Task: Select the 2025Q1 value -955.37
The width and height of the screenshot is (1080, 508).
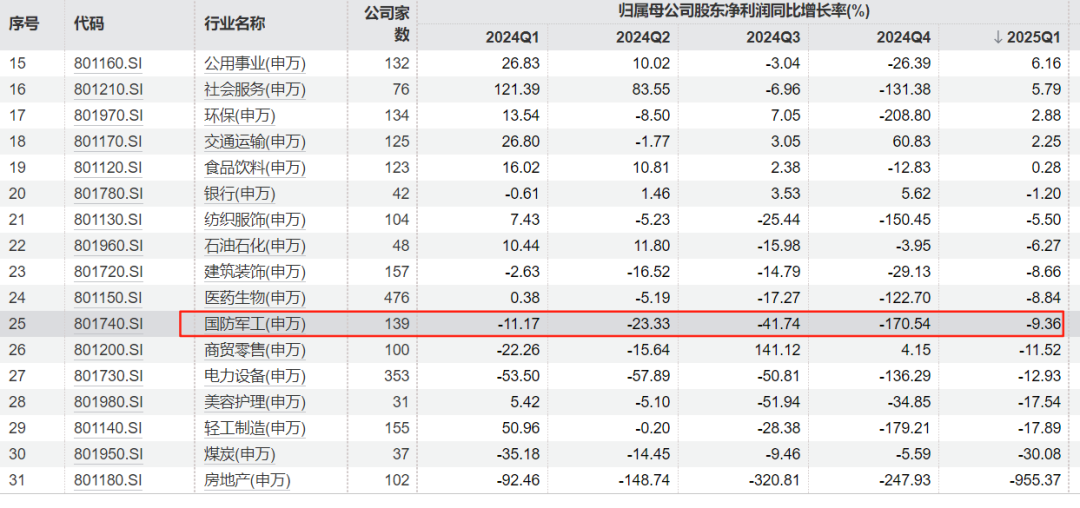Action: click(x=1035, y=480)
